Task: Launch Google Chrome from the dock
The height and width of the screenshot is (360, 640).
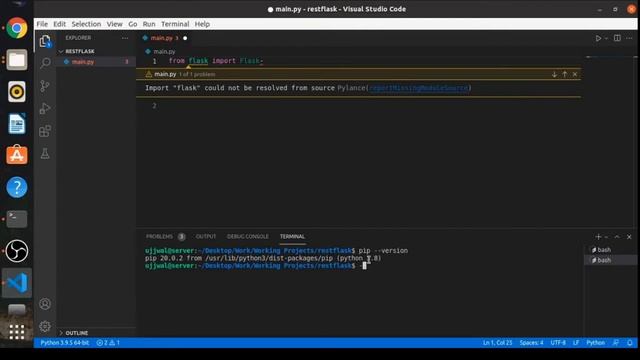Action: point(17,28)
